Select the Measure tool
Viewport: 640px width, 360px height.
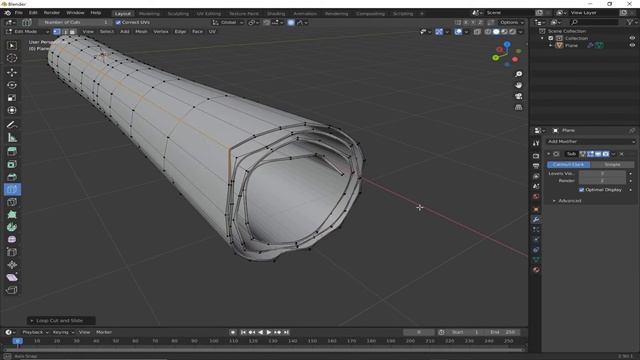[12, 138]
